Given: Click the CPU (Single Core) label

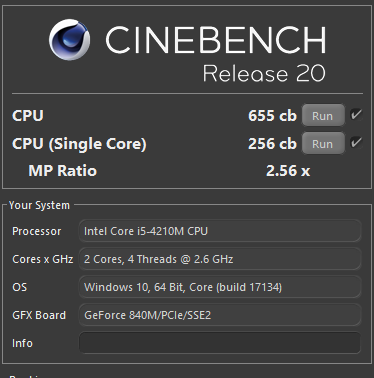Looking at the screenshot, I should pyautogui.click(x=79, y=144).
